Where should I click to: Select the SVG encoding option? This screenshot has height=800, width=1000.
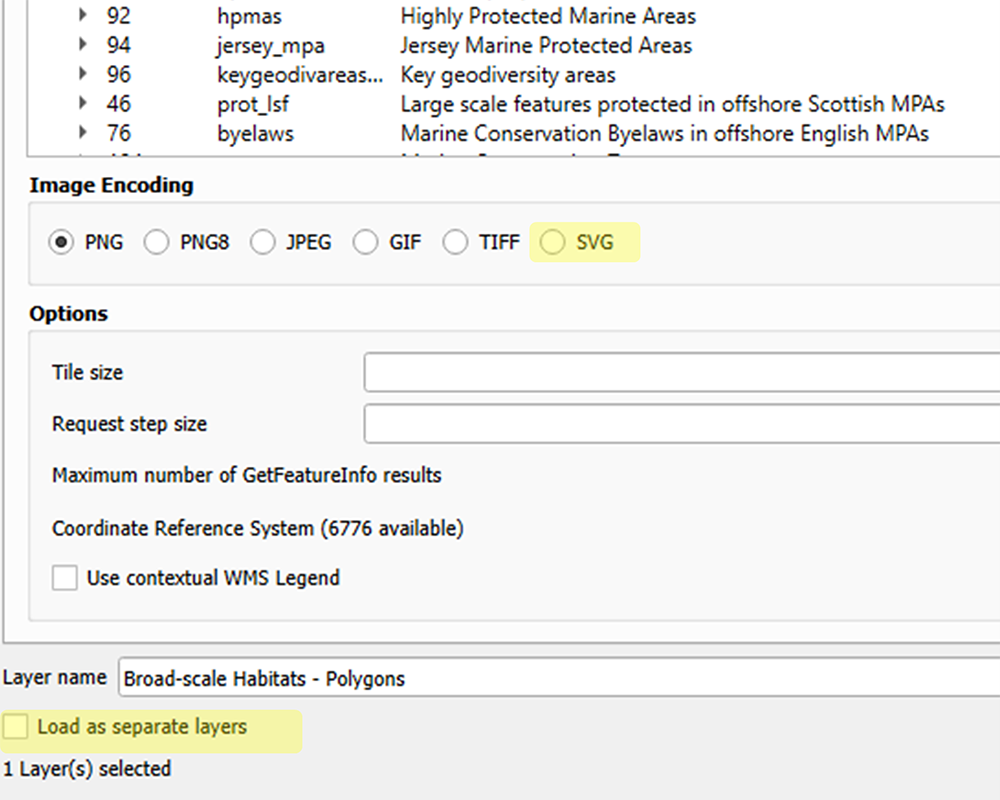553,243
